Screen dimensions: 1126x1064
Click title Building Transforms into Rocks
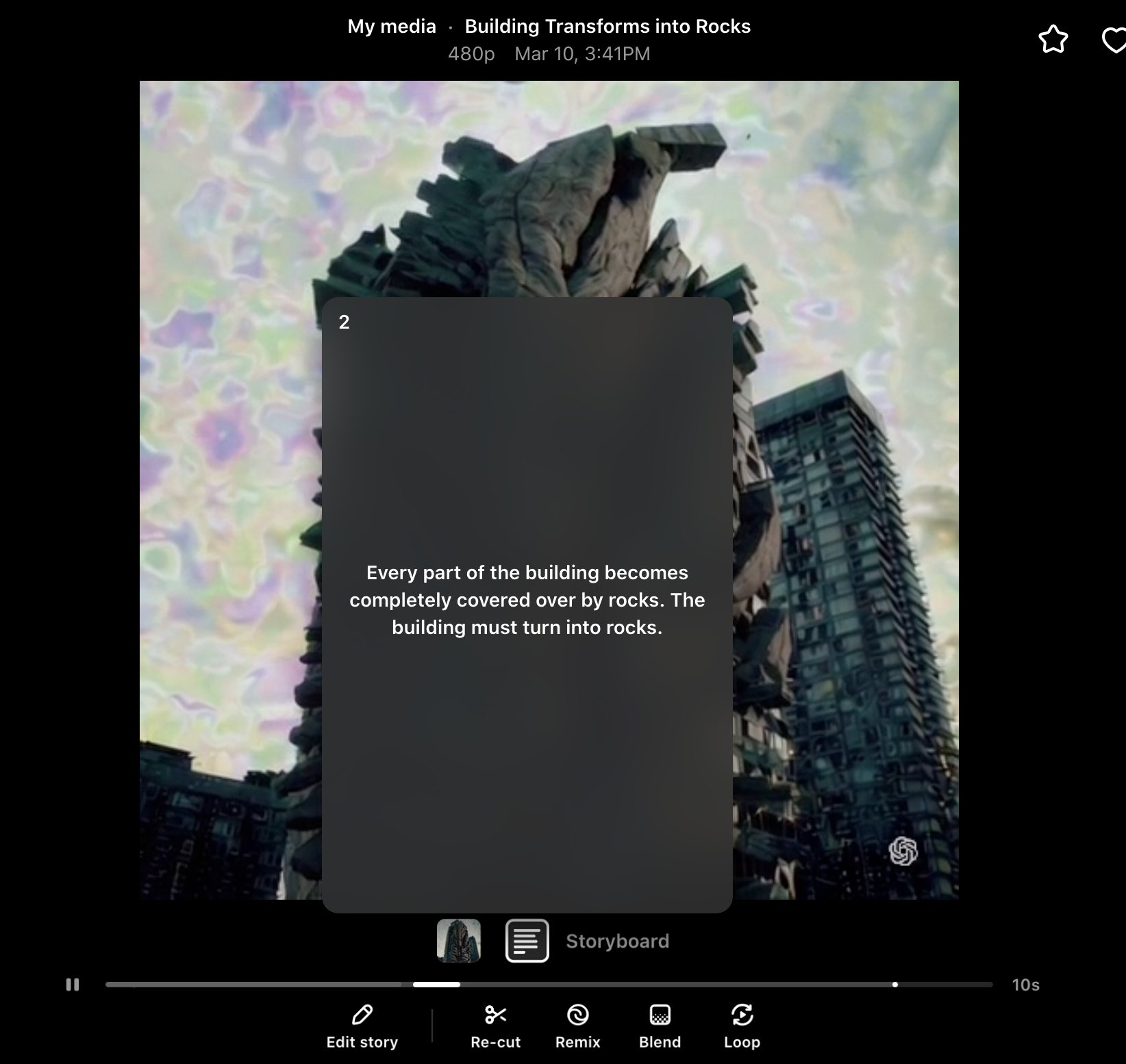point(608,26)
